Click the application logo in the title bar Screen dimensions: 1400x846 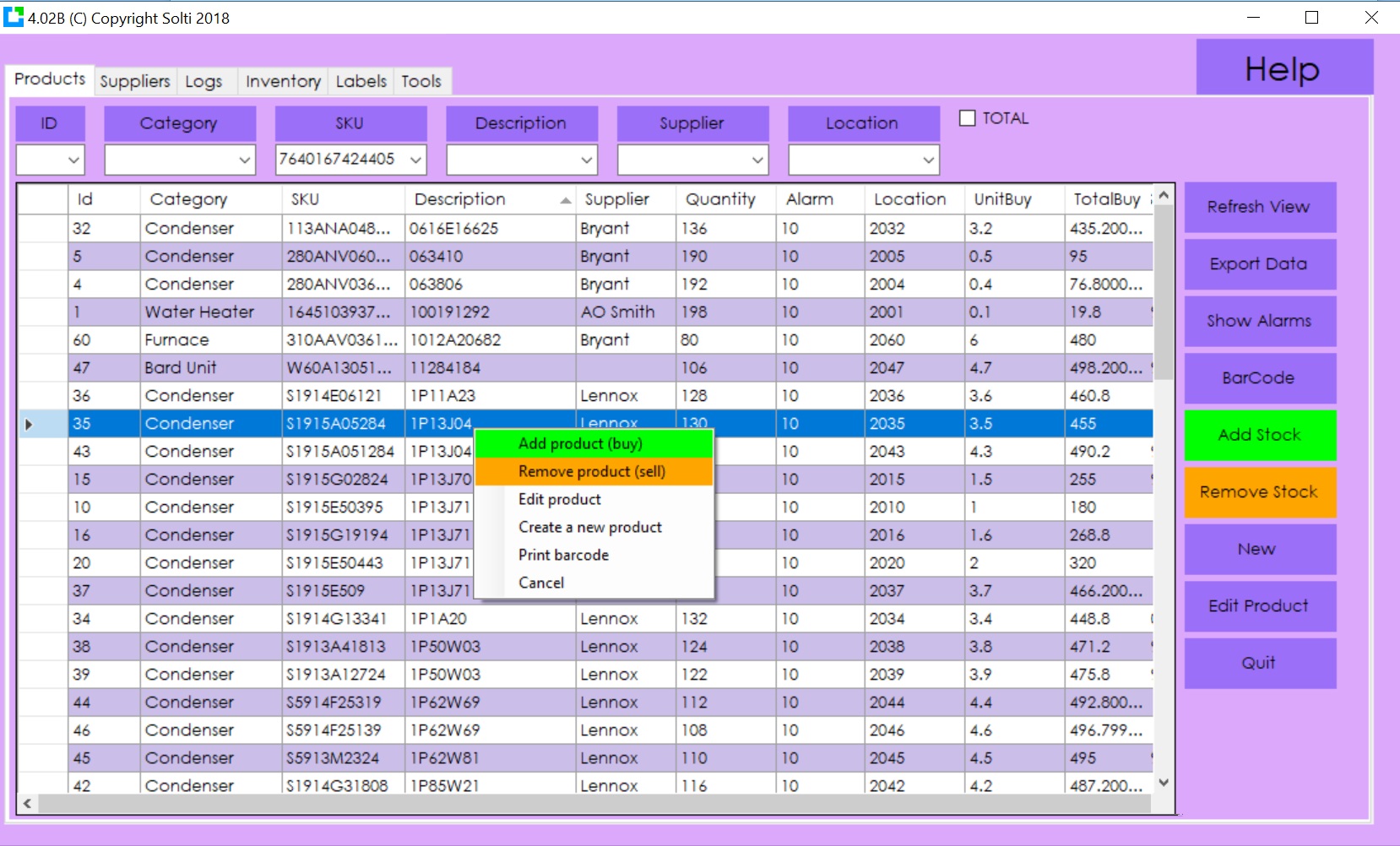point(14,17)
